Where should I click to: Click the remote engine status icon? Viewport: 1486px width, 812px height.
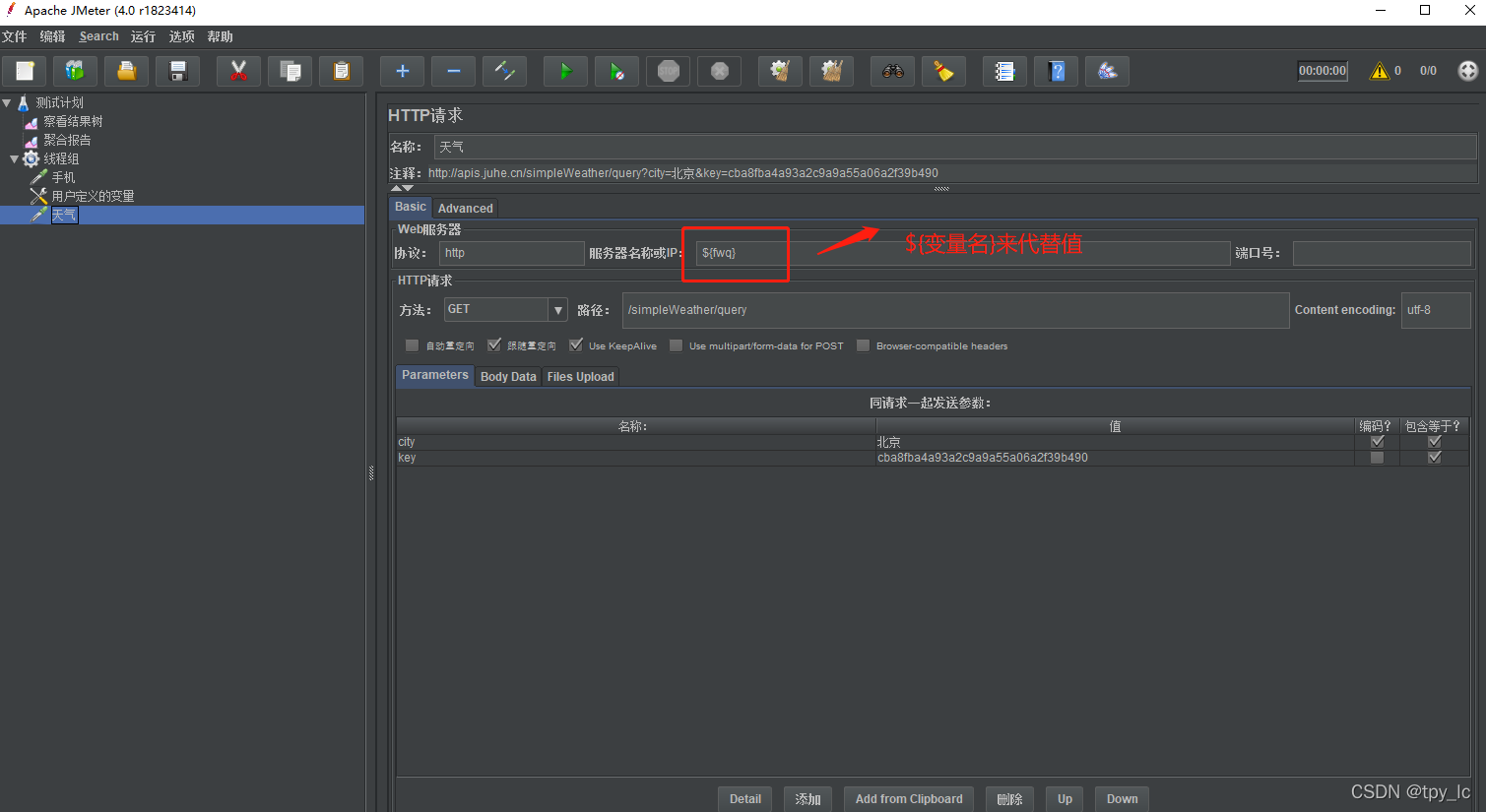point(1467,71)
